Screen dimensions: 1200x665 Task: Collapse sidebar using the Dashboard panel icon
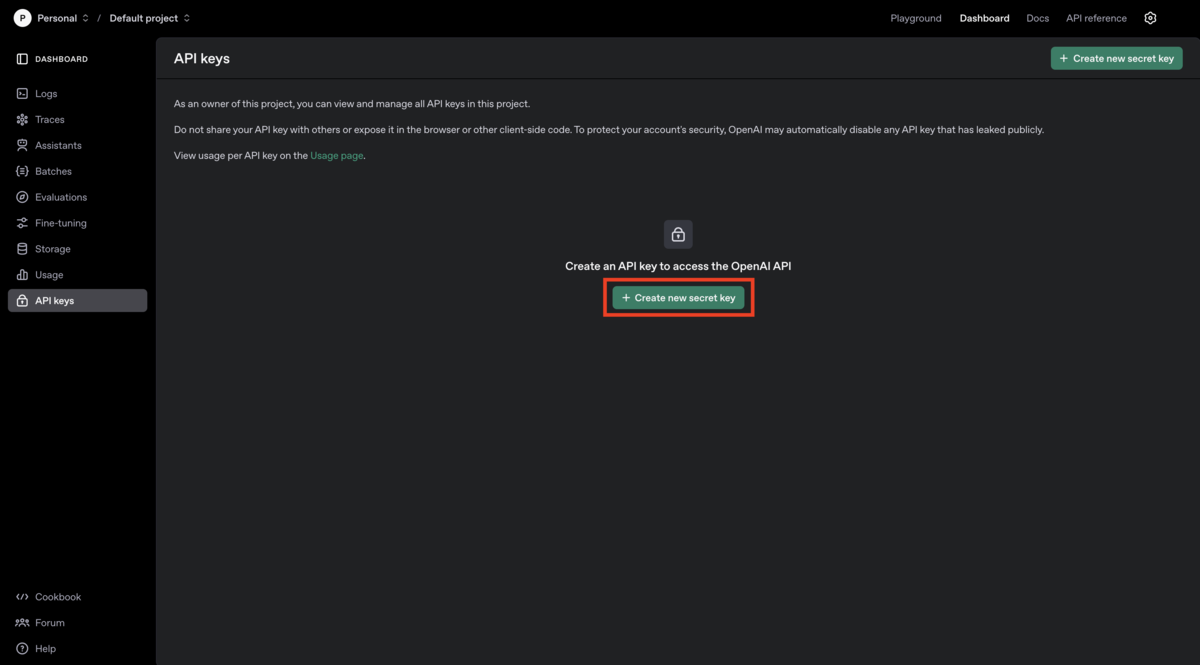pyautogui.click(x=22, y=59)
